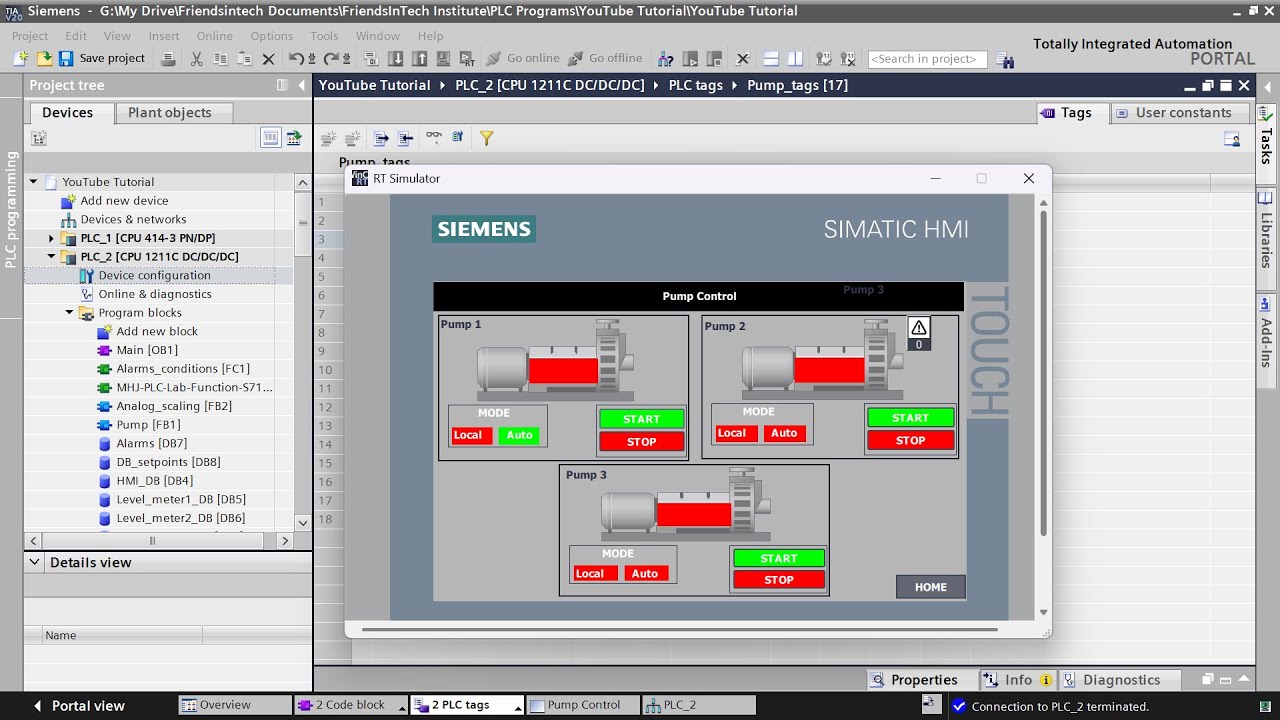Click the Redo arrow icon
The width and height of the screenshot is (1280, 720).
point(333,59)
